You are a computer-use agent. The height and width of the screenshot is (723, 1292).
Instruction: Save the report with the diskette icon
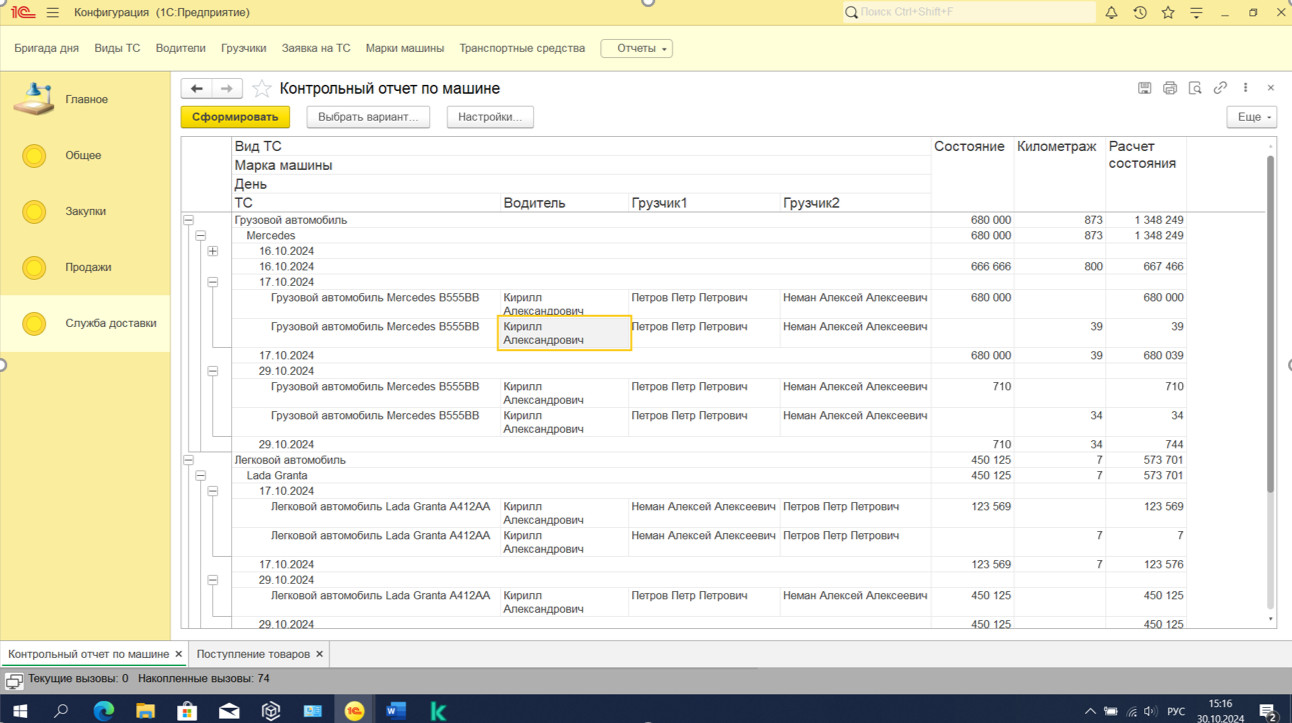[x=1145, y=88]
